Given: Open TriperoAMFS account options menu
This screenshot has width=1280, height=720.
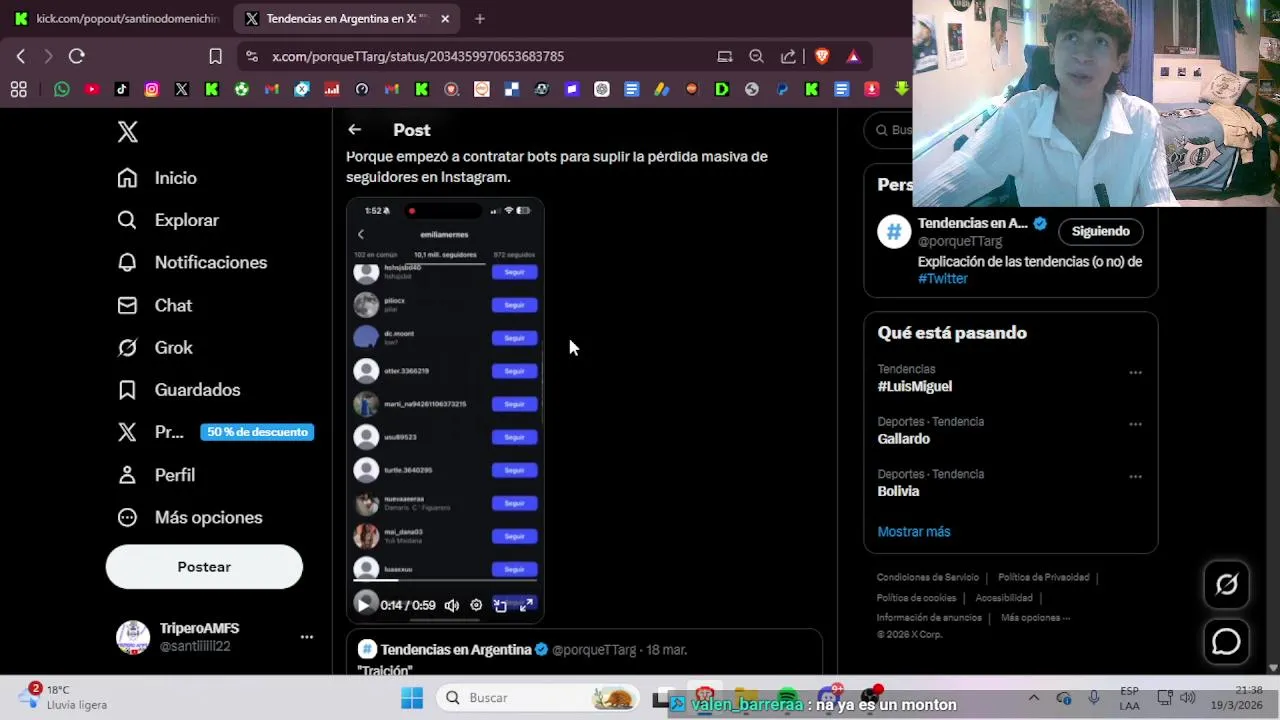Looking at the screenshot, I should (x=307, y=637).
